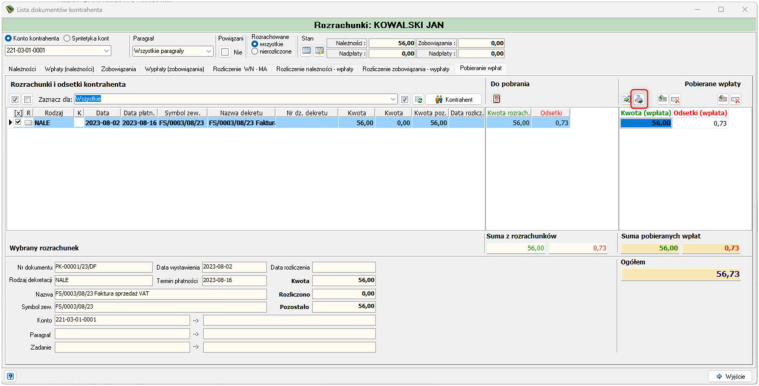Uncheck the NALE row checkbox in the grid
Image resolution: width=759 pixels, height=386 pixels.
pos(18,123)
